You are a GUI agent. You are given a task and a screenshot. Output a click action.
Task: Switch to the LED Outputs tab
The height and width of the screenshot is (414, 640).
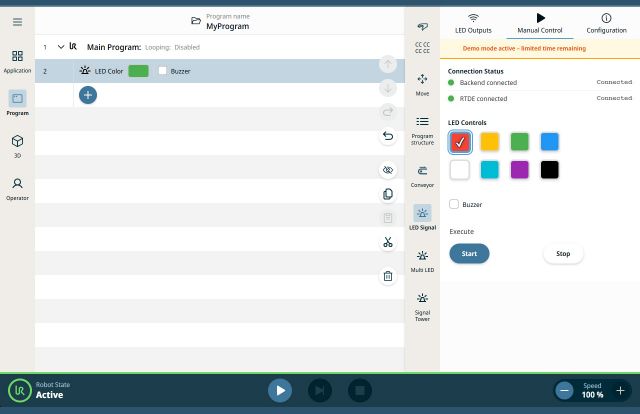coord(473,24)
